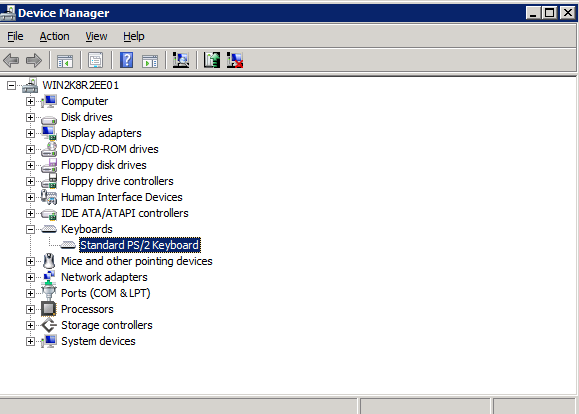Select Mice and other pointing devices
This screenshot has width=579, height=414.
[137, 261]
